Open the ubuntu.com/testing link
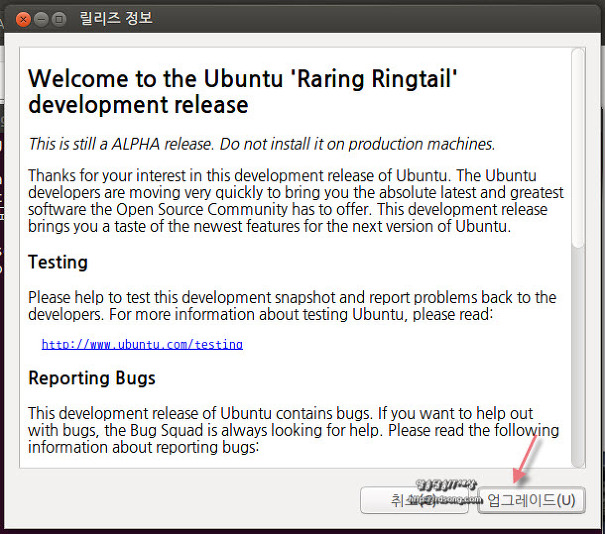 pos(142,344)
